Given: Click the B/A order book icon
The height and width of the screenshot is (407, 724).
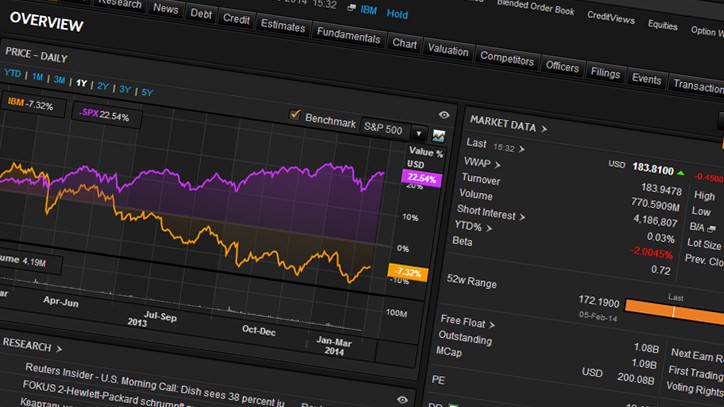Looking at the screenshot, I should tap(712, 229).
